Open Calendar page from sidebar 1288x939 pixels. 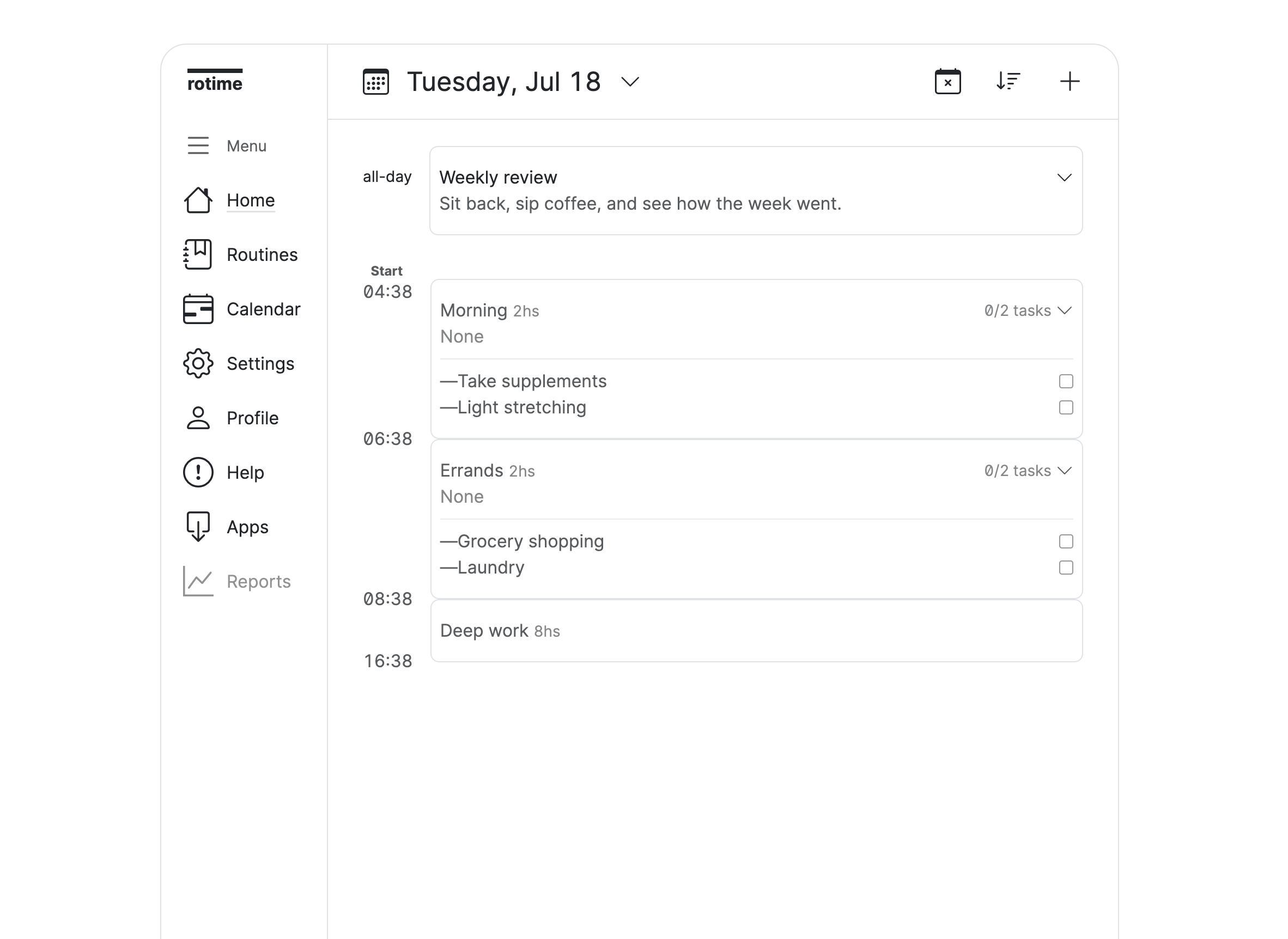point(263,309)
